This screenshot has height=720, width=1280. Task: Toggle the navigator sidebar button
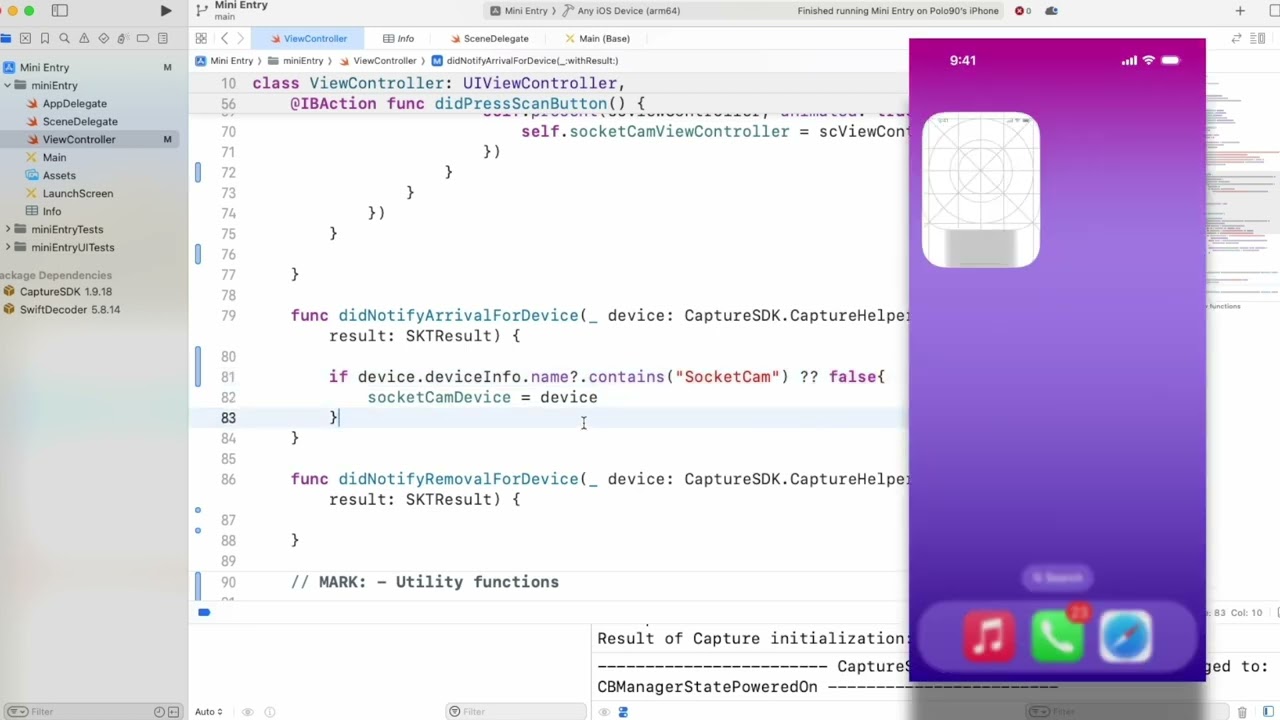click(60, 11)
